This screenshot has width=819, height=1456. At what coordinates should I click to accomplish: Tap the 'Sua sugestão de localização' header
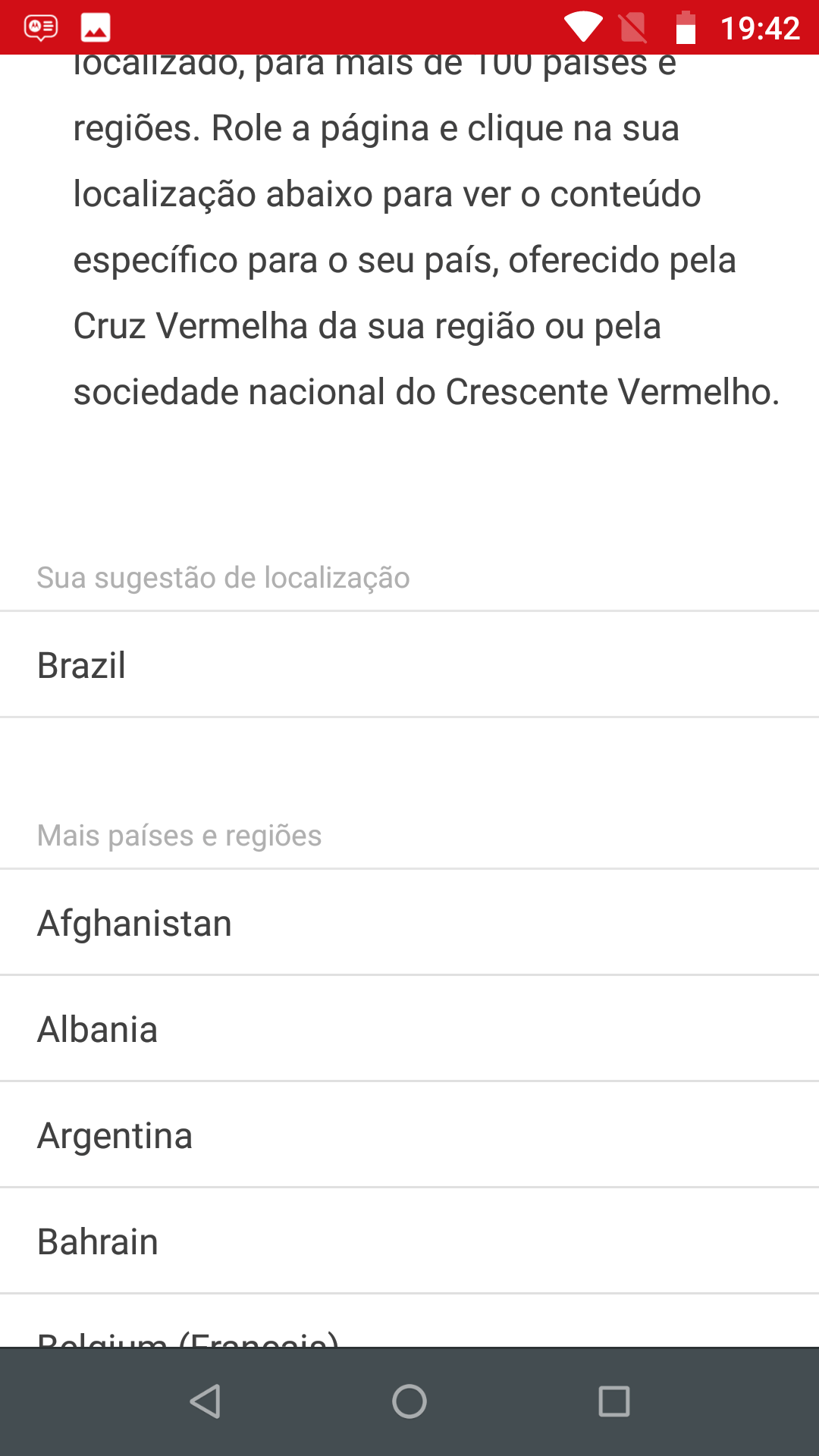[224, 578]
